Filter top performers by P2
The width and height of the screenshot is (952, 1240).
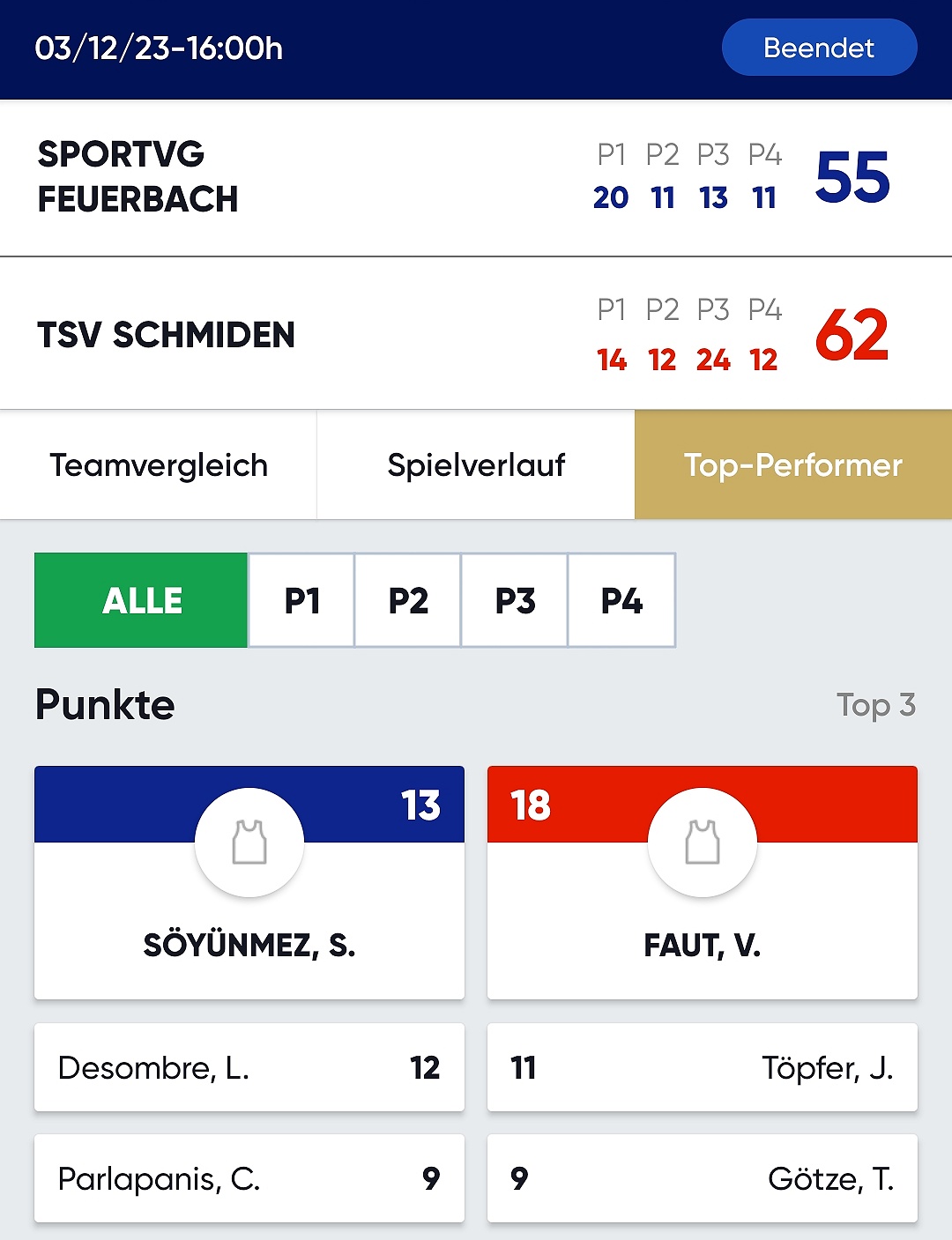(x=408, y=600)
